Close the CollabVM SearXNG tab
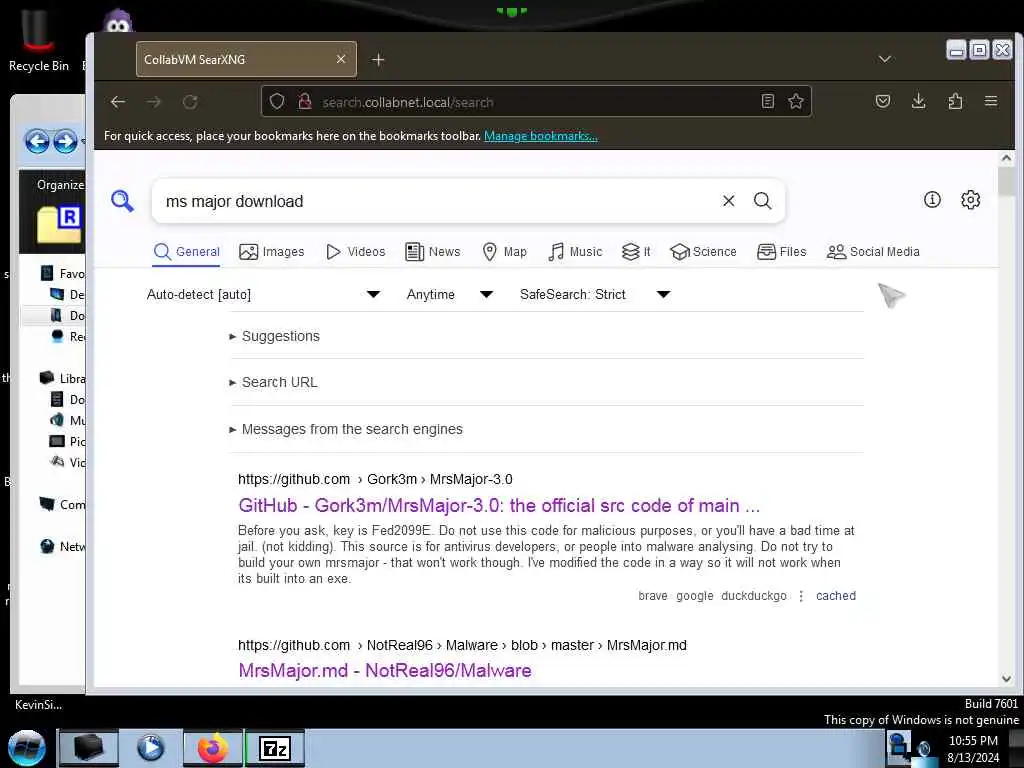Viewport: 1024px width, 768px height. [x=341, y=59]
